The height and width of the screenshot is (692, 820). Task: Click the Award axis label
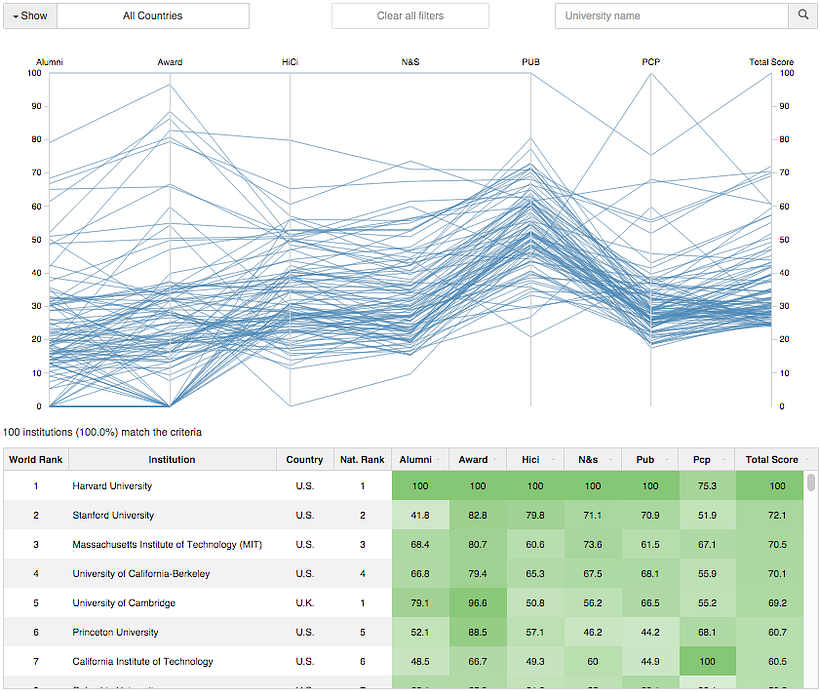click(x=170, y=62)
